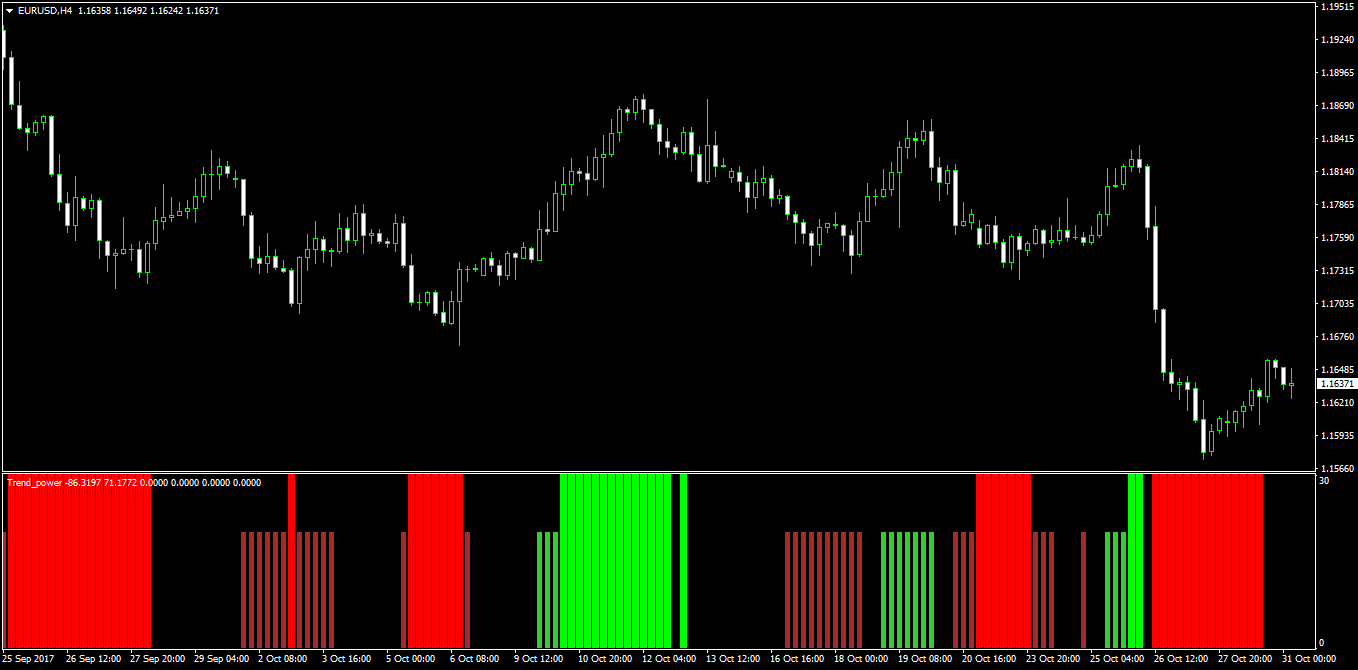Click the time label 2 Oct 08:00
This screenshot has height=670, width=1358.
click(x=283, y=660)
